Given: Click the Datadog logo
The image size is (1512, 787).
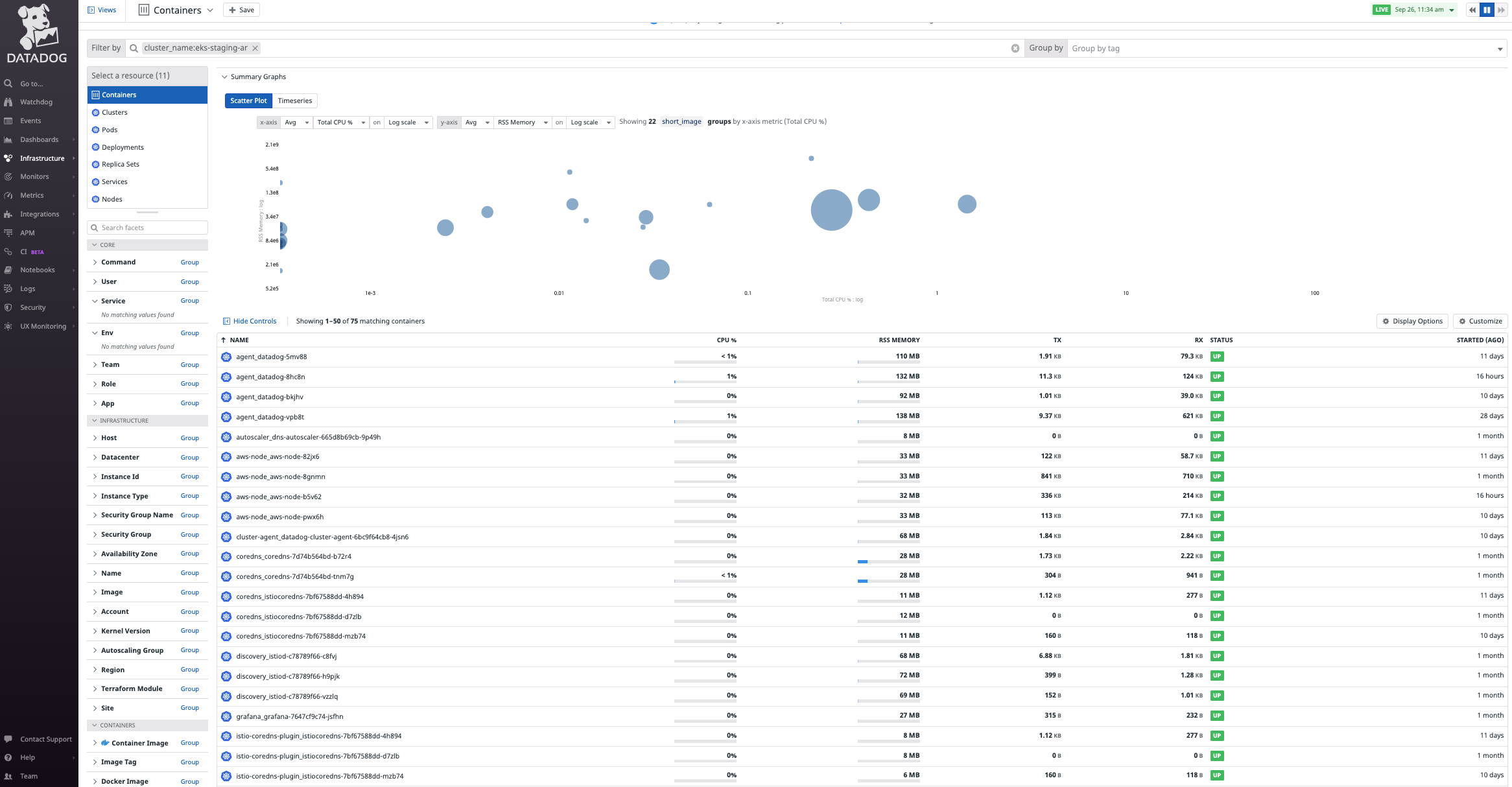Looking at the screenshot, I should [37, 34].
